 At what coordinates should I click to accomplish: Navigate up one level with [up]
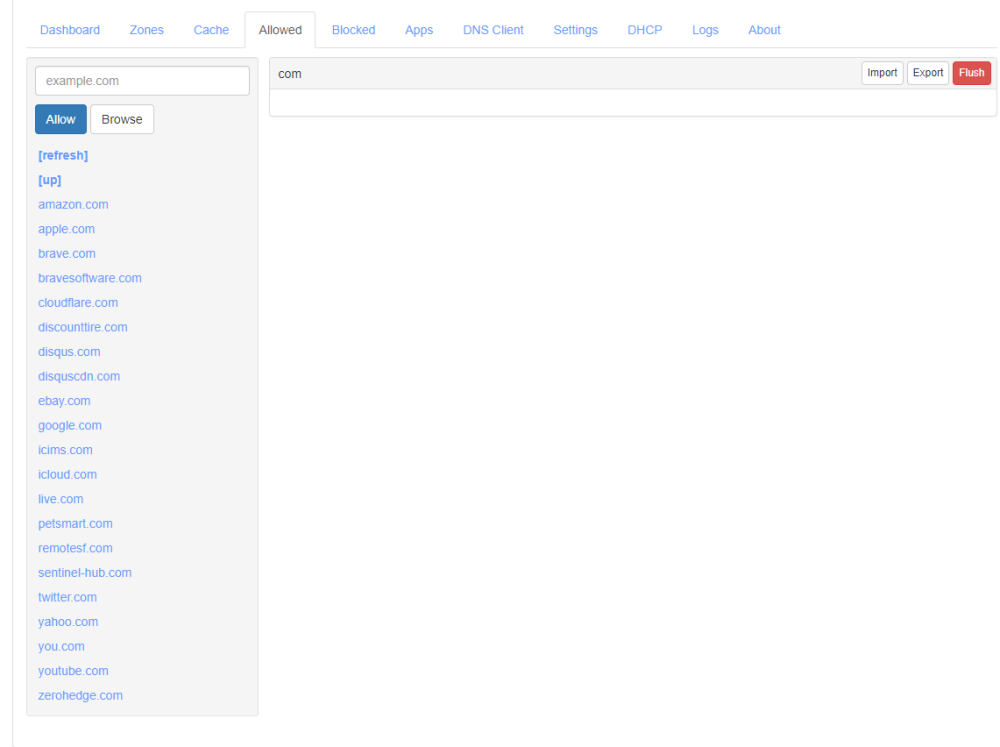tap(50, 180)
